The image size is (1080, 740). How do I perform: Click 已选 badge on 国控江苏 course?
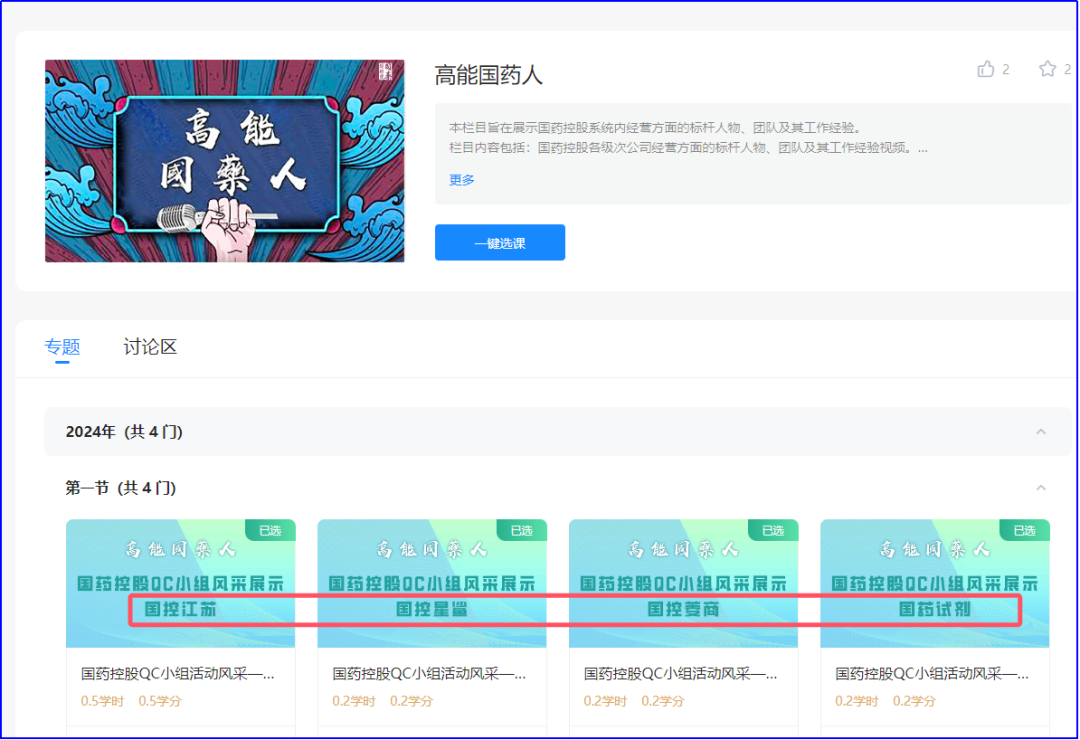pos(270,530)
